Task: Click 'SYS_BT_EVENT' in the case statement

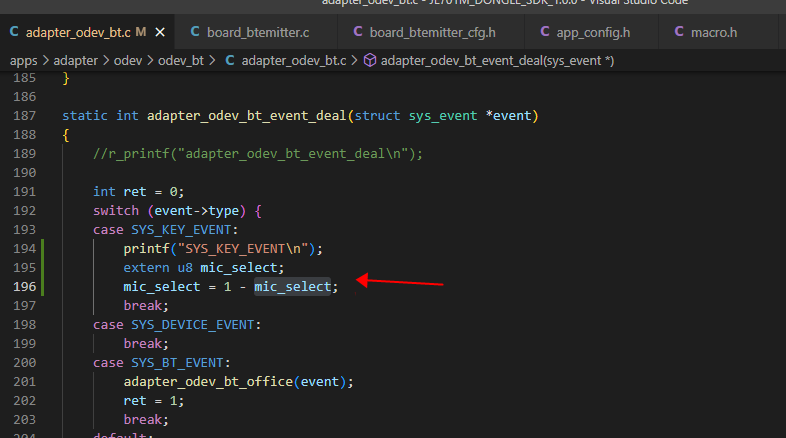Action: tap(177, 363)
